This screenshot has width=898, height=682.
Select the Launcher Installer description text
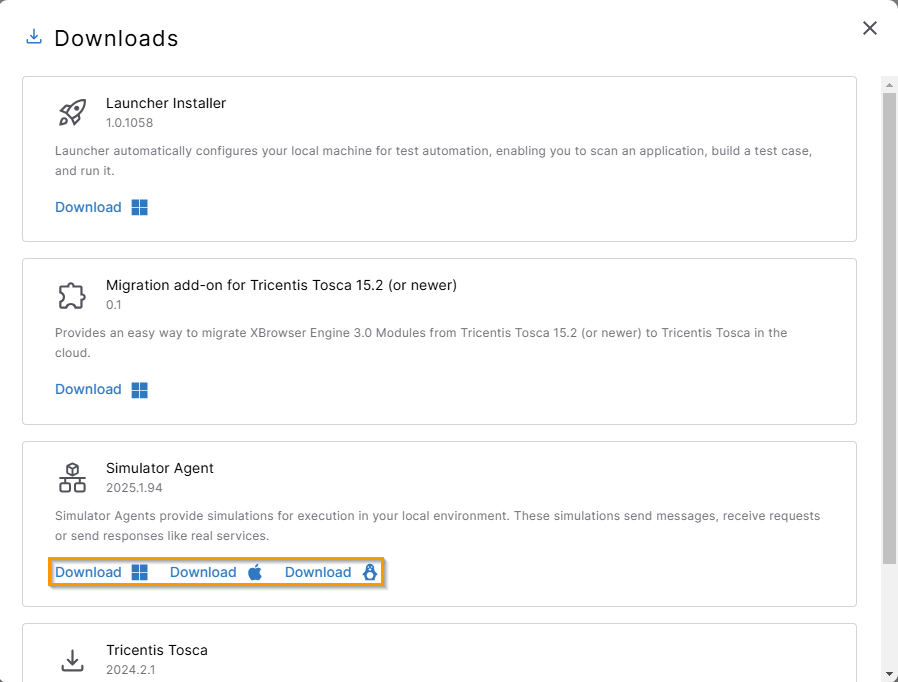[434, 161]
